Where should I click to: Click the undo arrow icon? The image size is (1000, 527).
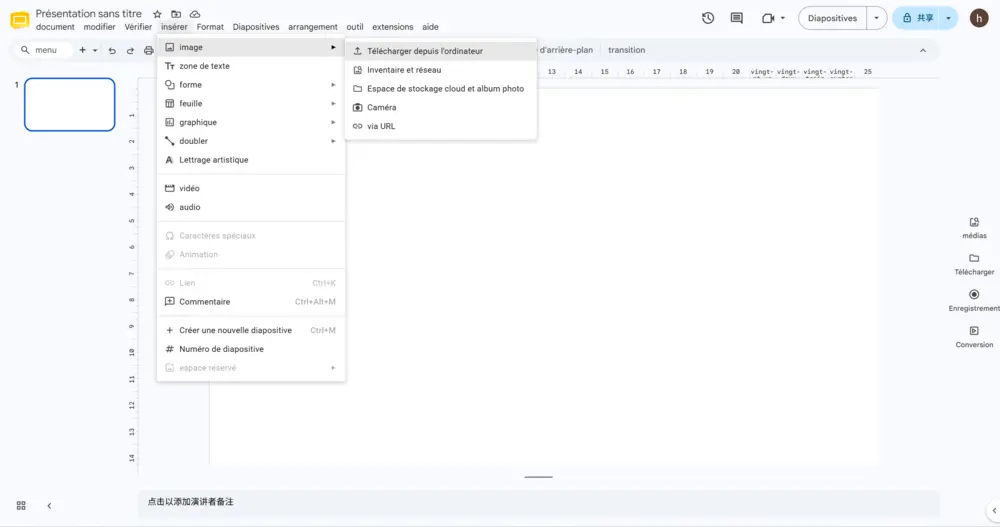pos(112,50)
